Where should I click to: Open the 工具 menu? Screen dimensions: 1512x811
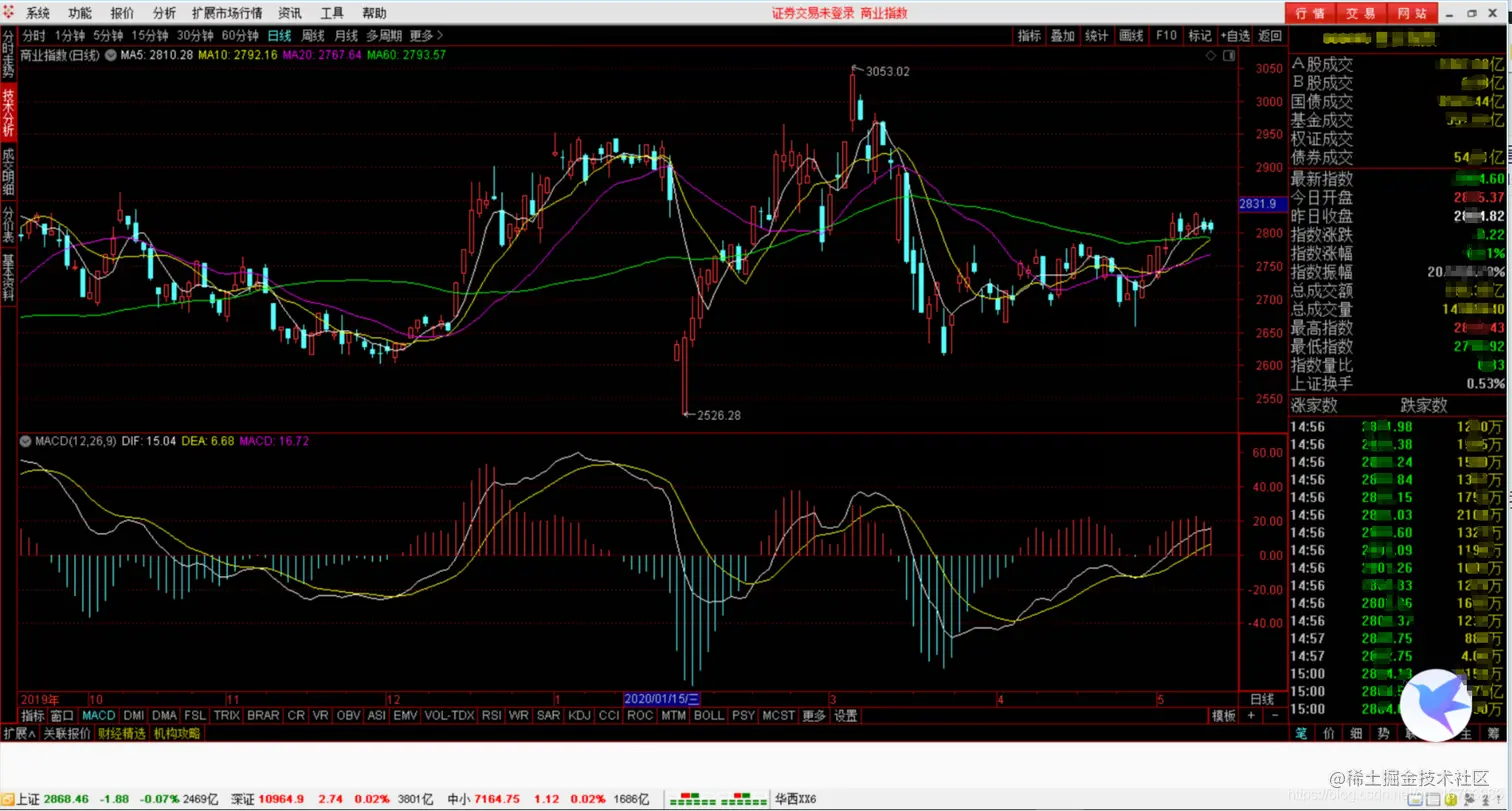pos(332,13)
